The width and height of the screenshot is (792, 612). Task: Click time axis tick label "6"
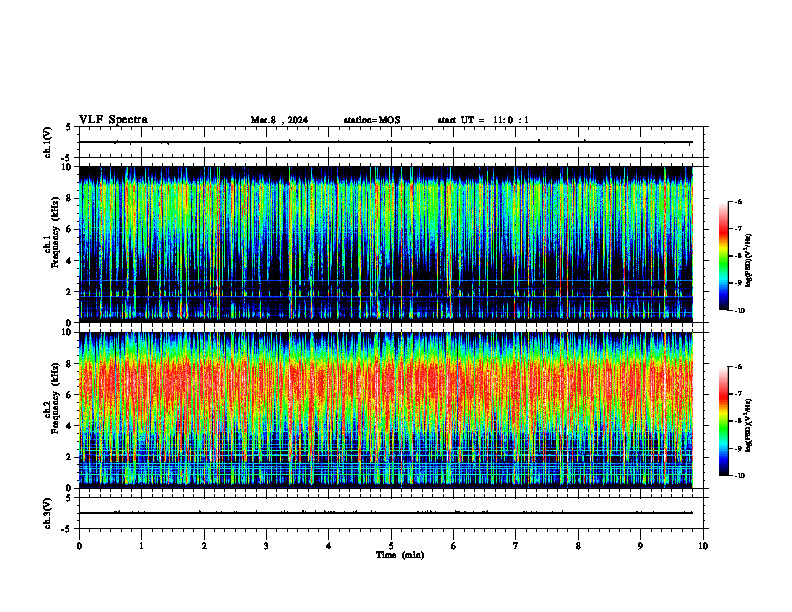coord(454,546)
